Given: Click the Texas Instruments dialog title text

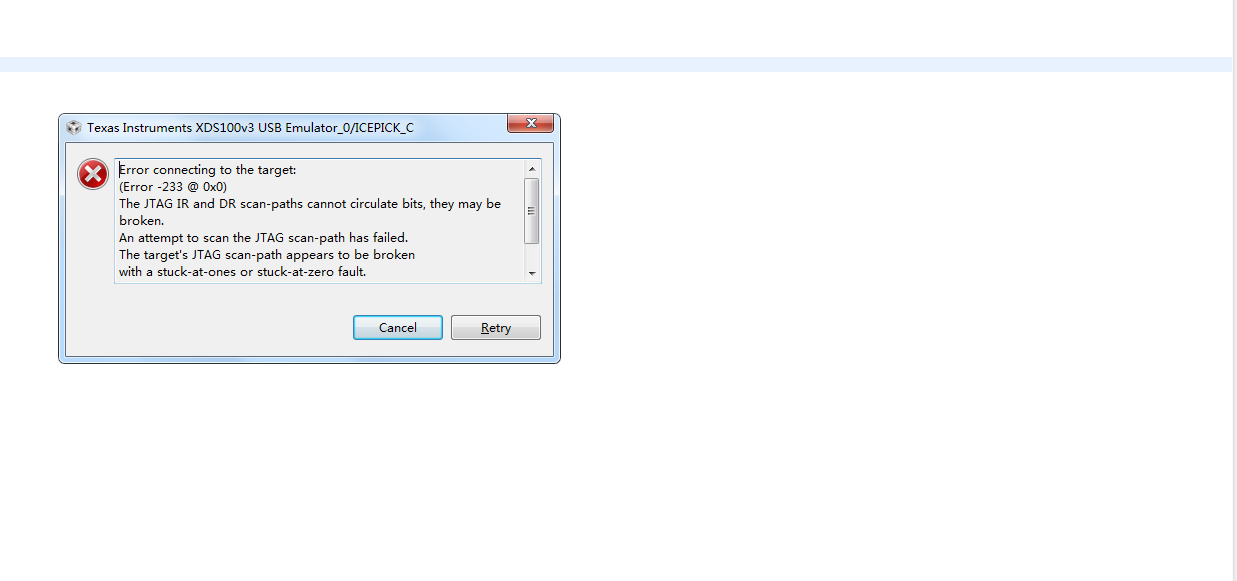Looking at the screenshot, I should pyautogui.click(x=250, y=127).
